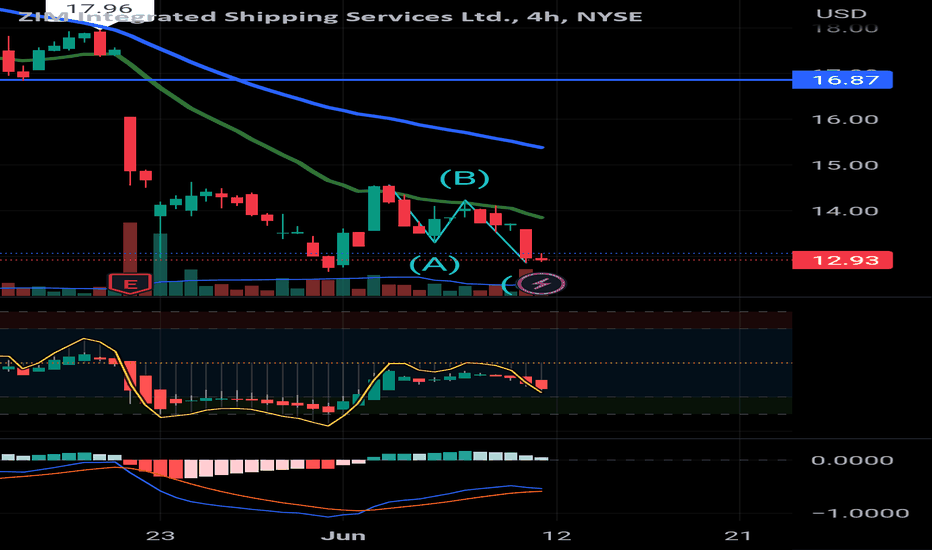Click the 23 date axis label
This screenshot has width=932, height=550.
click(160, 536)
